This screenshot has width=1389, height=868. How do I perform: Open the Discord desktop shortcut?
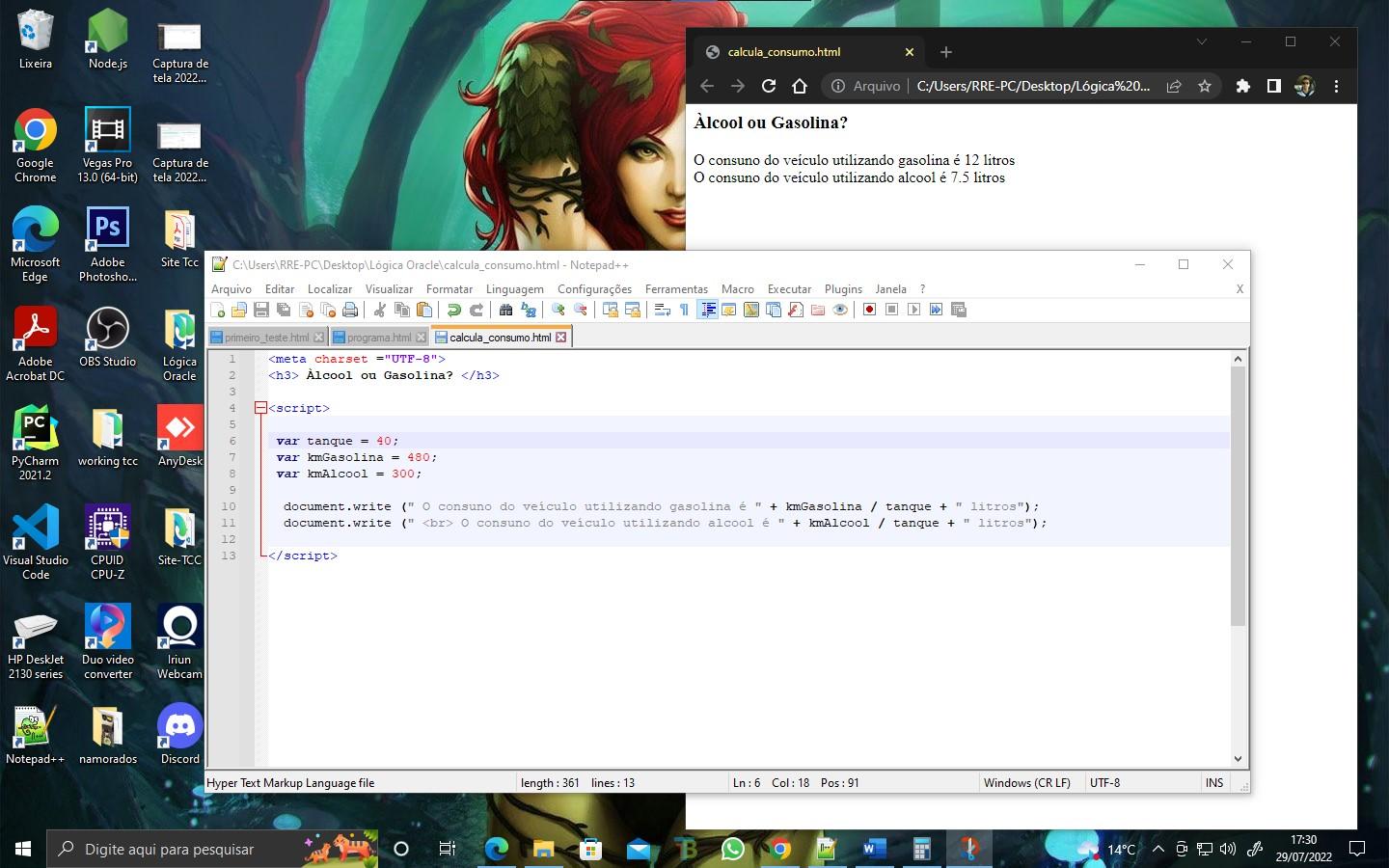click(x=179, y=735)
